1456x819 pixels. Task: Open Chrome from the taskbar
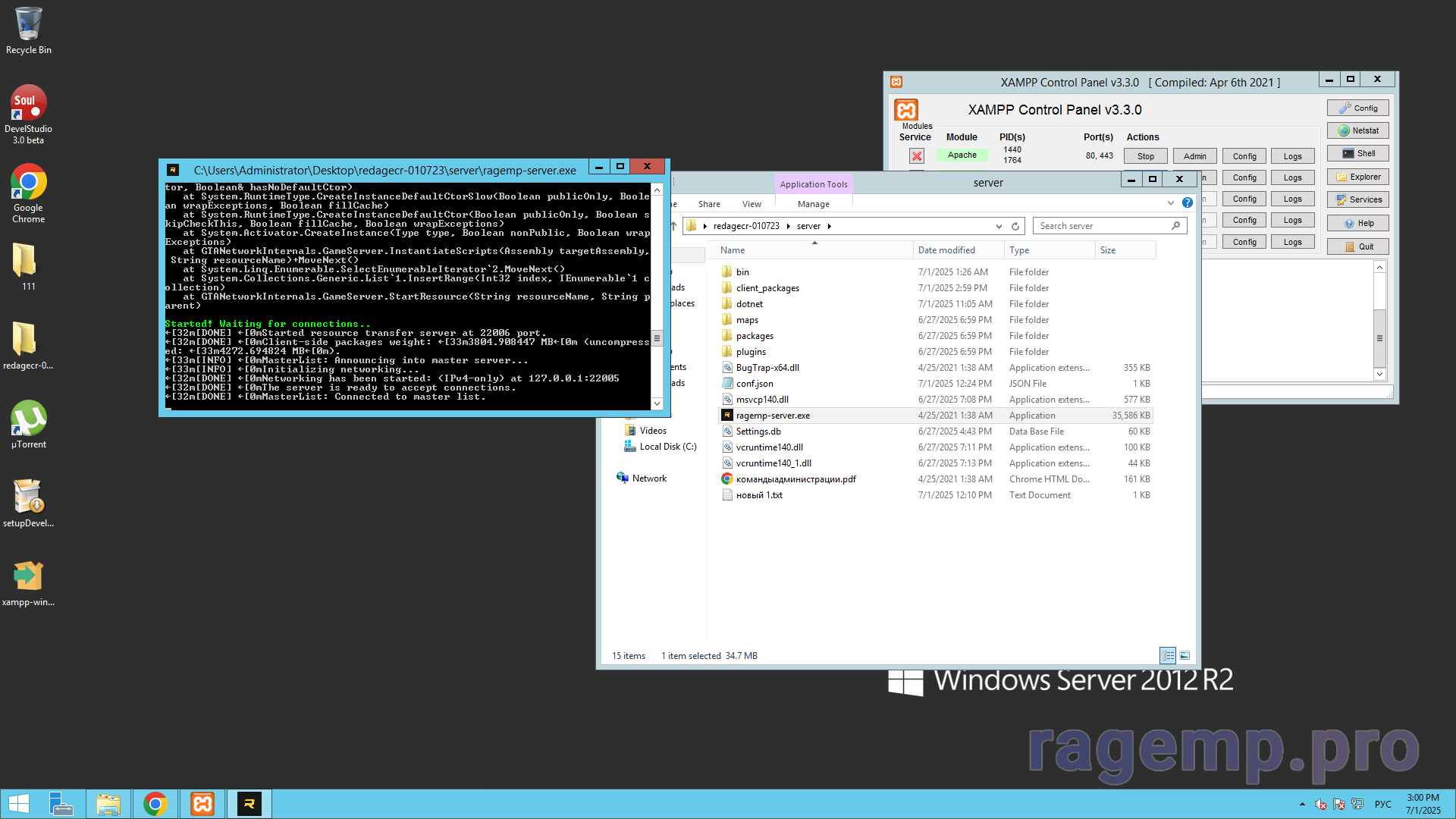click(155, 804)
